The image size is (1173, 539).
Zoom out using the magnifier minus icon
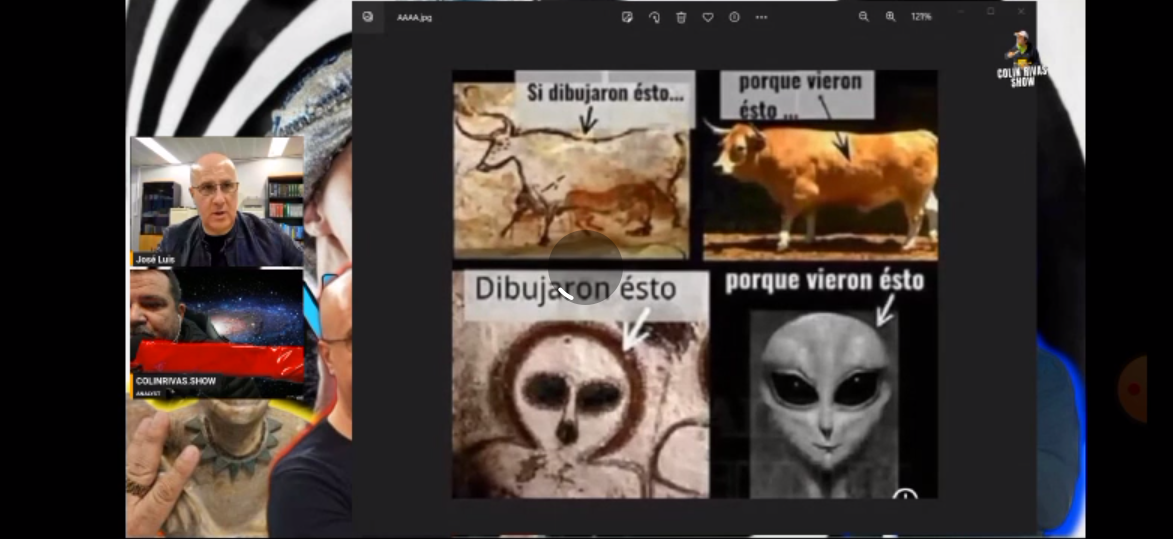click(x=863, y=16)
